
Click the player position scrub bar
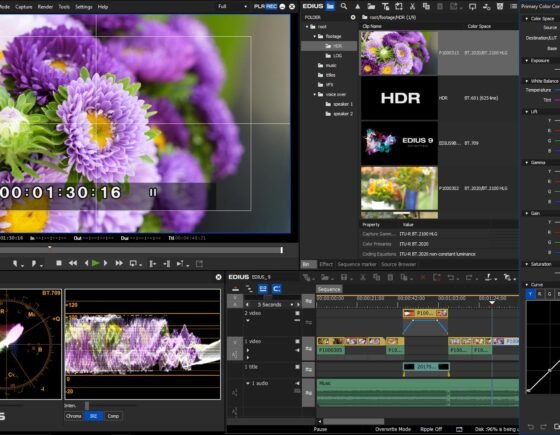tap(141, 250)
